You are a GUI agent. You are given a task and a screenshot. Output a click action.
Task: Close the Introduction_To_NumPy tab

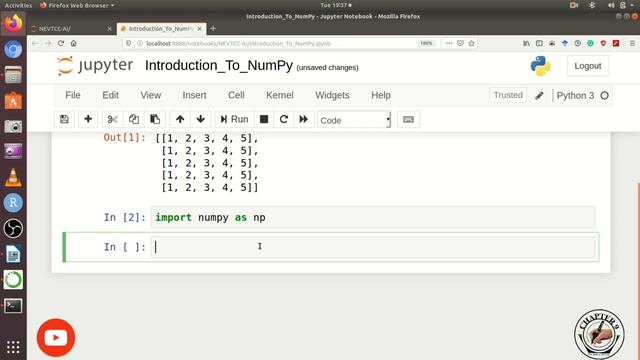point(200,29)
